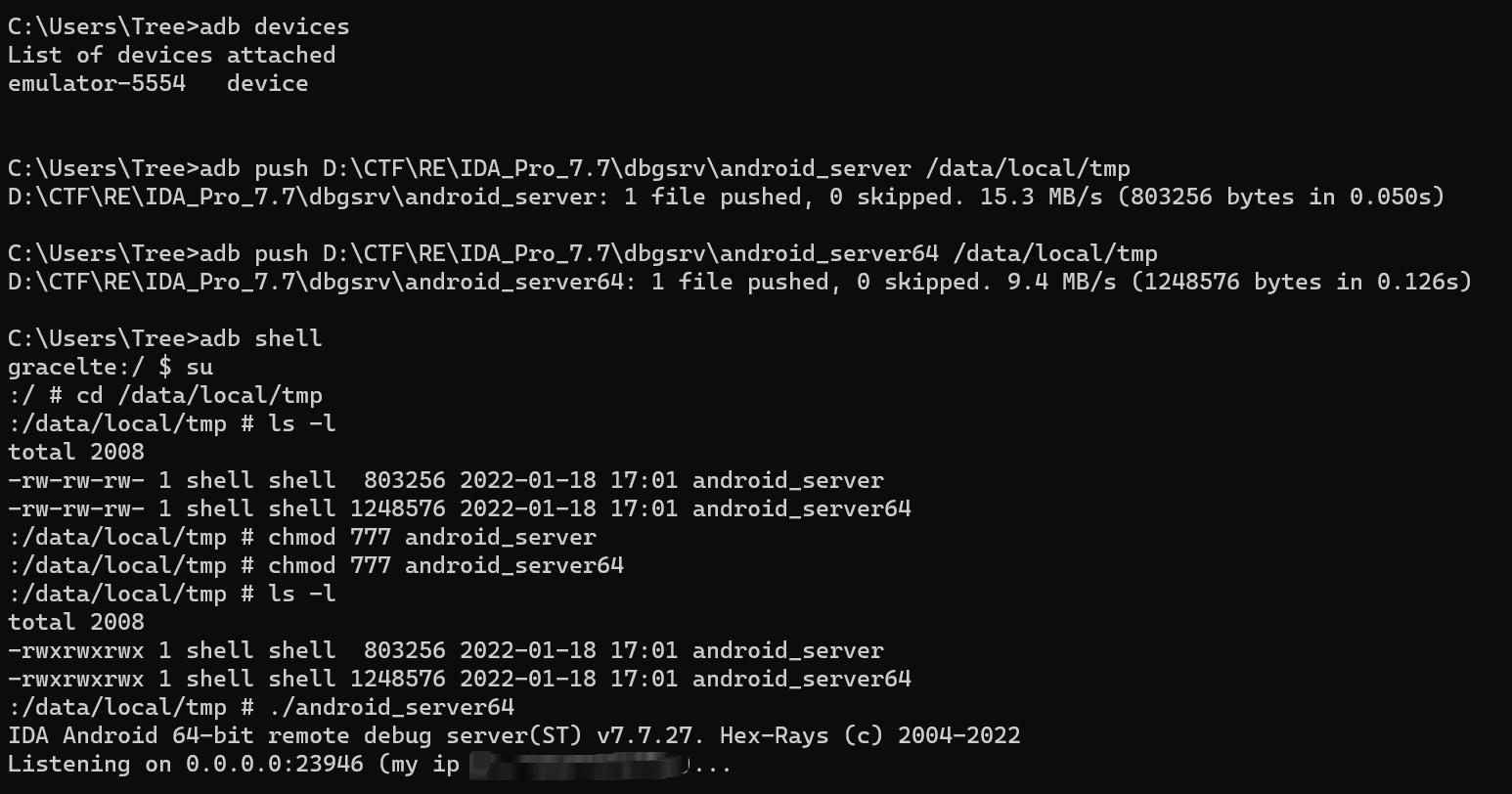The width and height of the screenshot is (1512, 794).
Task: Click the "cd /data/local/tmp" command
Action: tap(200, 395)
